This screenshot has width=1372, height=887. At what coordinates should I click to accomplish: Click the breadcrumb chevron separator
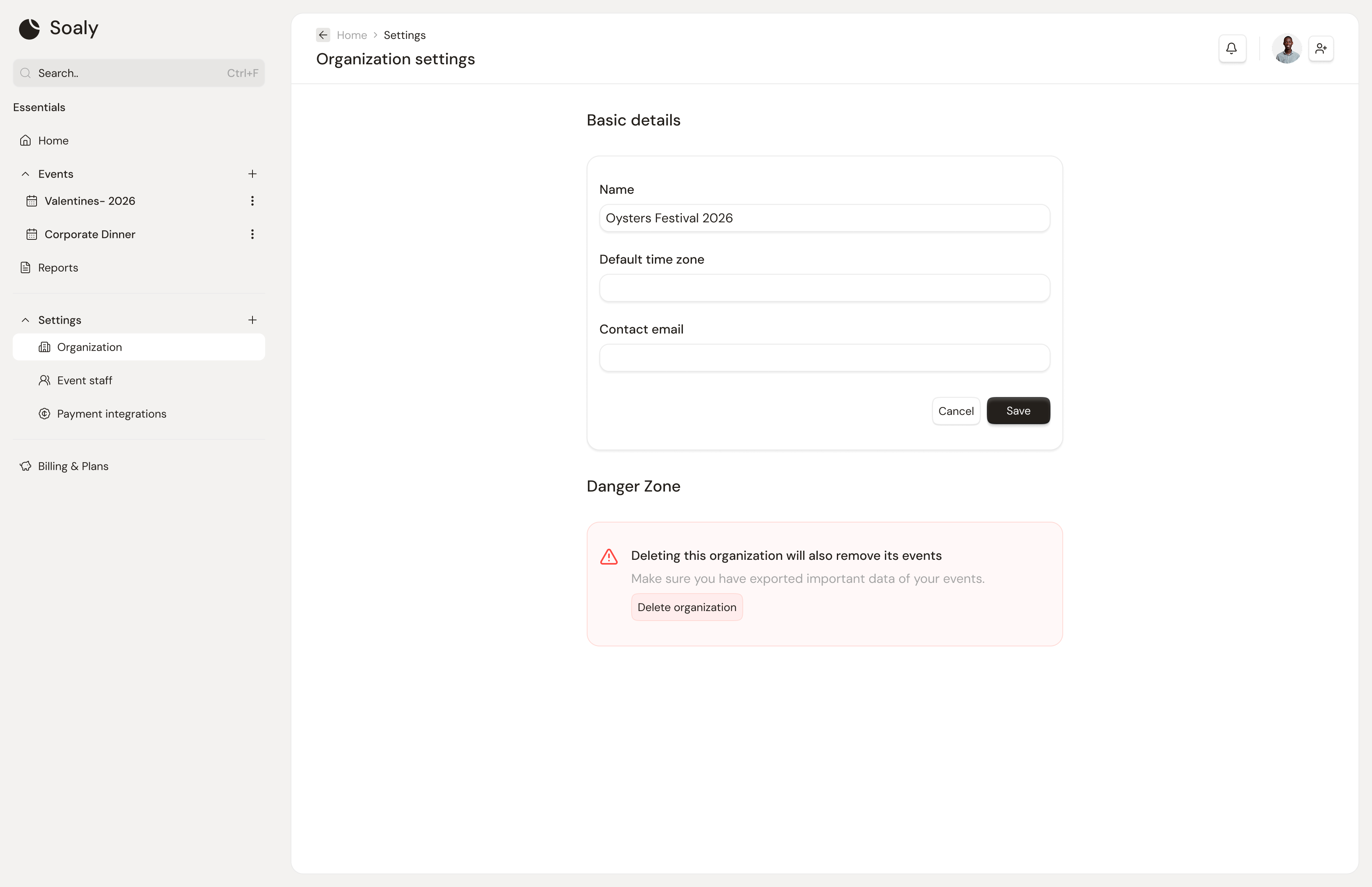click(376, 35)
